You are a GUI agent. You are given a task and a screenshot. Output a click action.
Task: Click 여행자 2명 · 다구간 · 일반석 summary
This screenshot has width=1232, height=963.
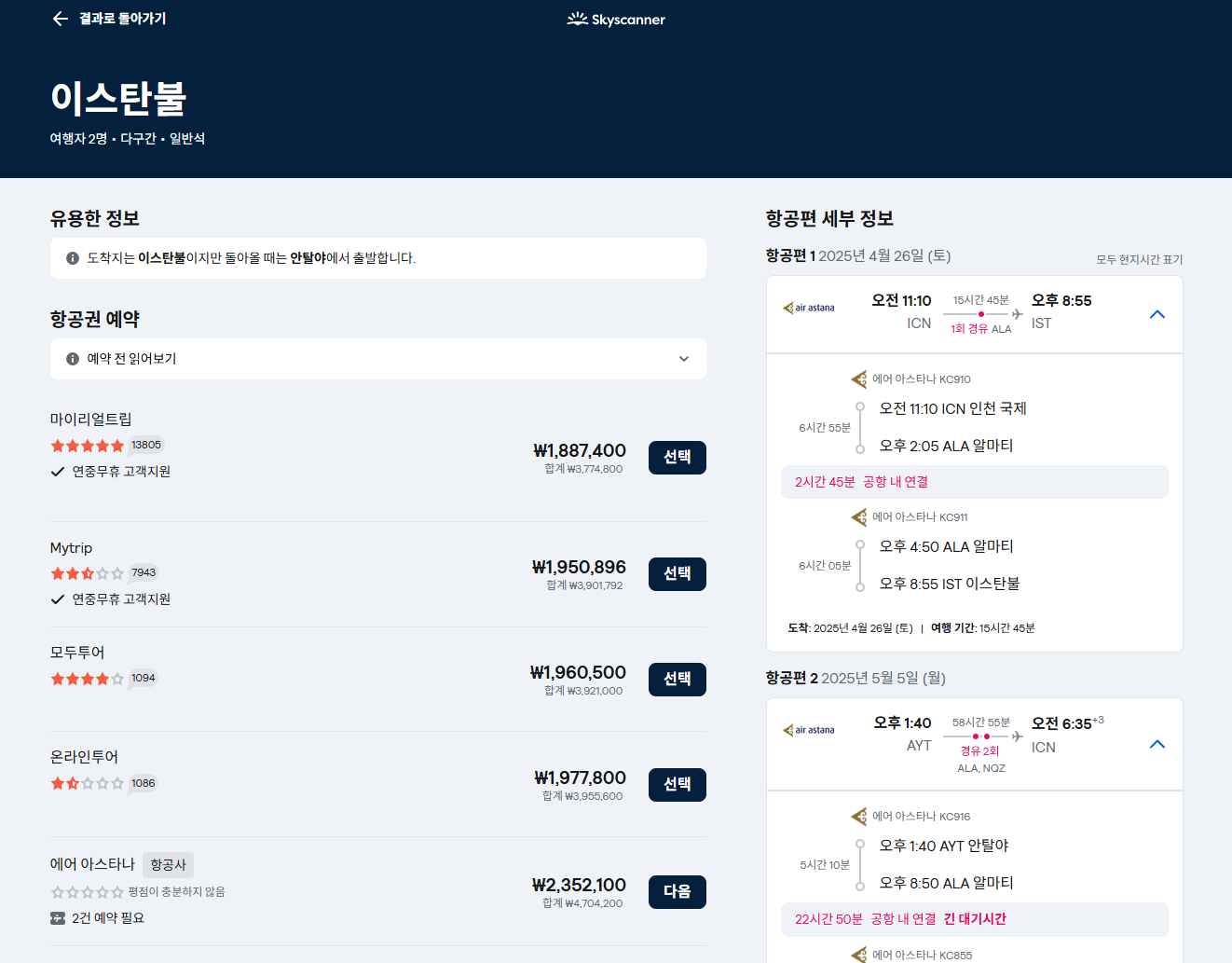pos(128,139)
